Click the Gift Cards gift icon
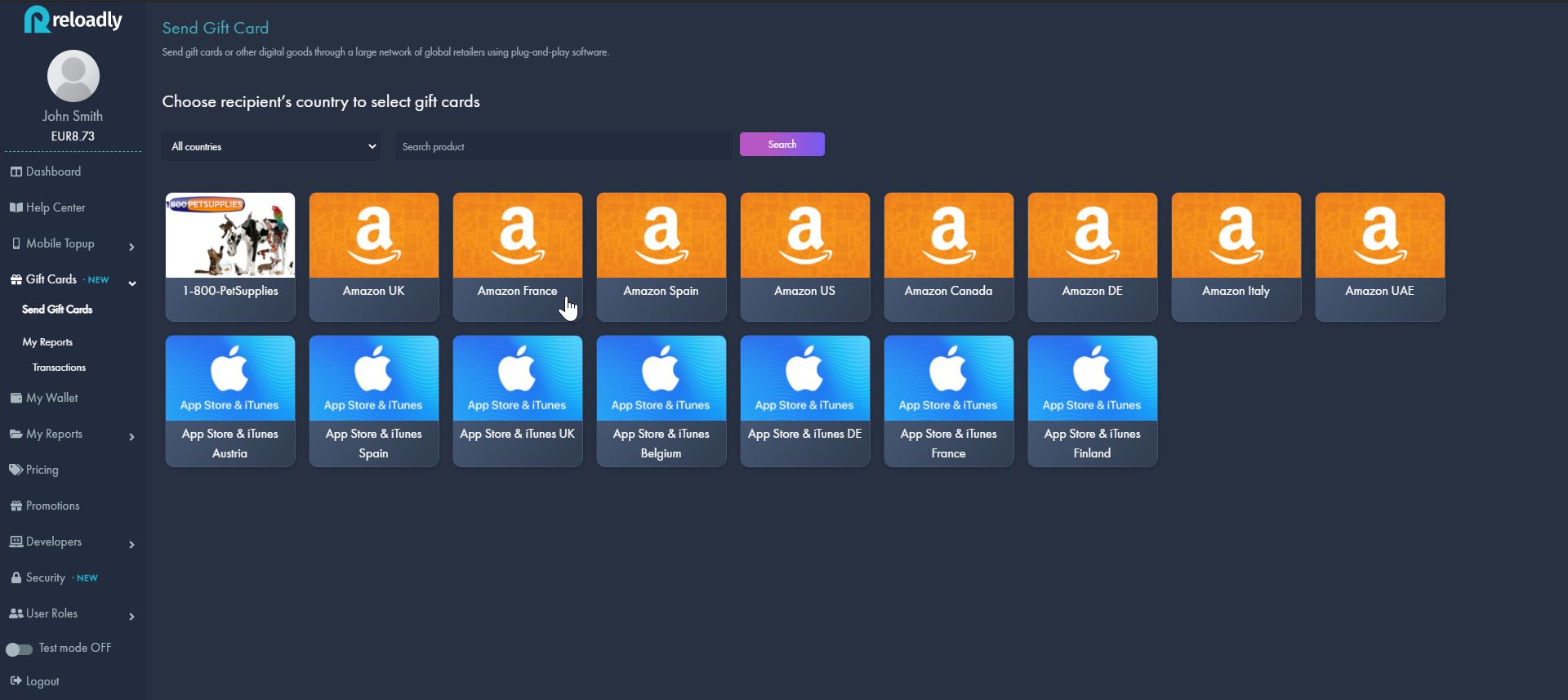Image resolution: width=1568 pixels, height=700 pixels. click(x=16, y=279)
